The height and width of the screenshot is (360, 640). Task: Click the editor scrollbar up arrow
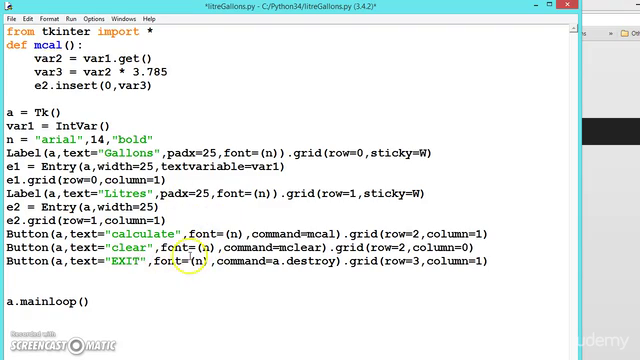pos(573,29)
